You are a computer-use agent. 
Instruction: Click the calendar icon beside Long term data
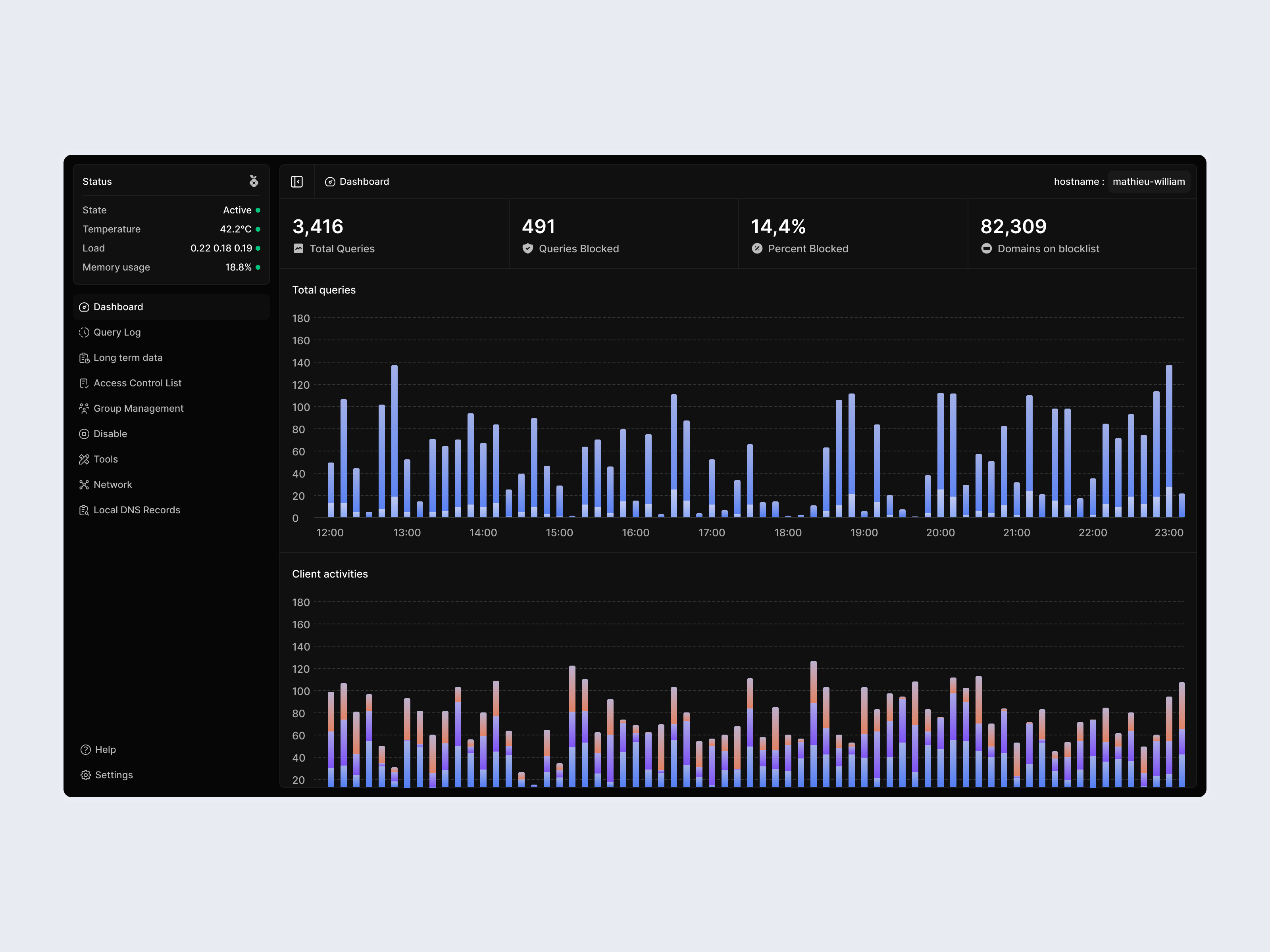85,357
